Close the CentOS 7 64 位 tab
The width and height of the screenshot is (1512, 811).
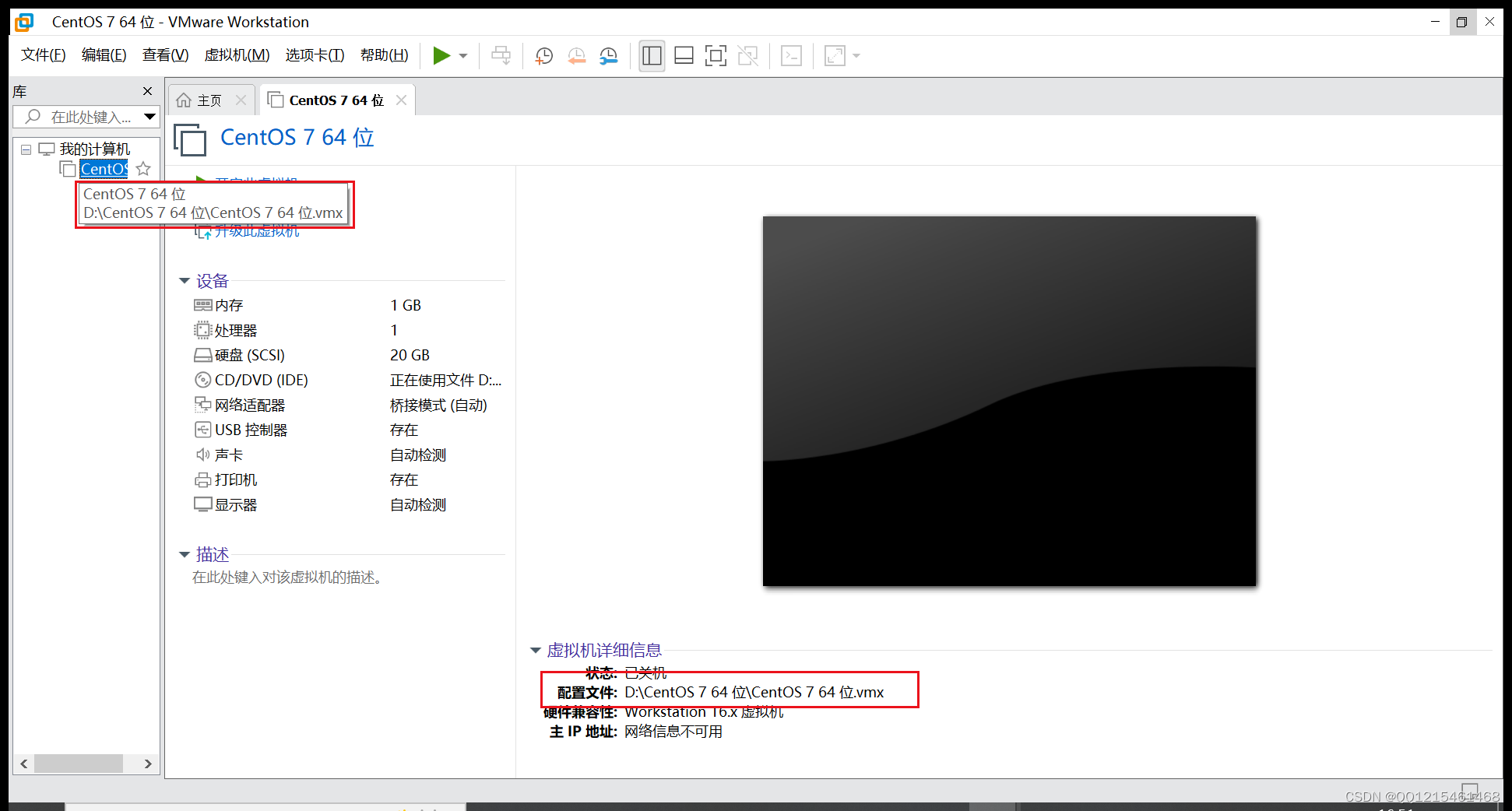401,100
